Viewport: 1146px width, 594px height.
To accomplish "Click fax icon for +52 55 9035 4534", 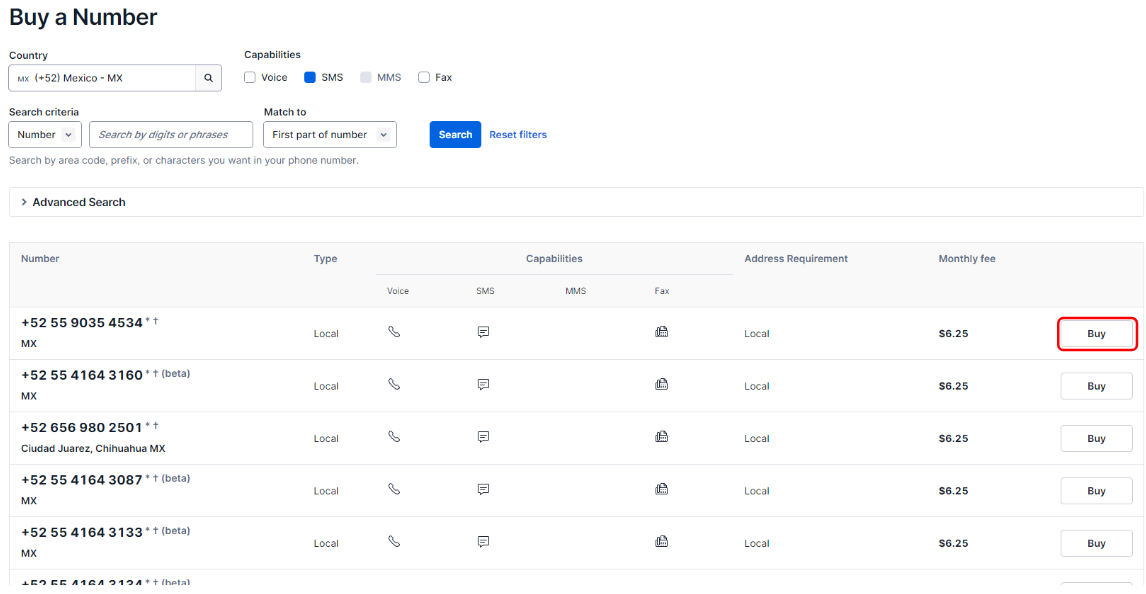I will pyautogui.click(x=661, y=332).
